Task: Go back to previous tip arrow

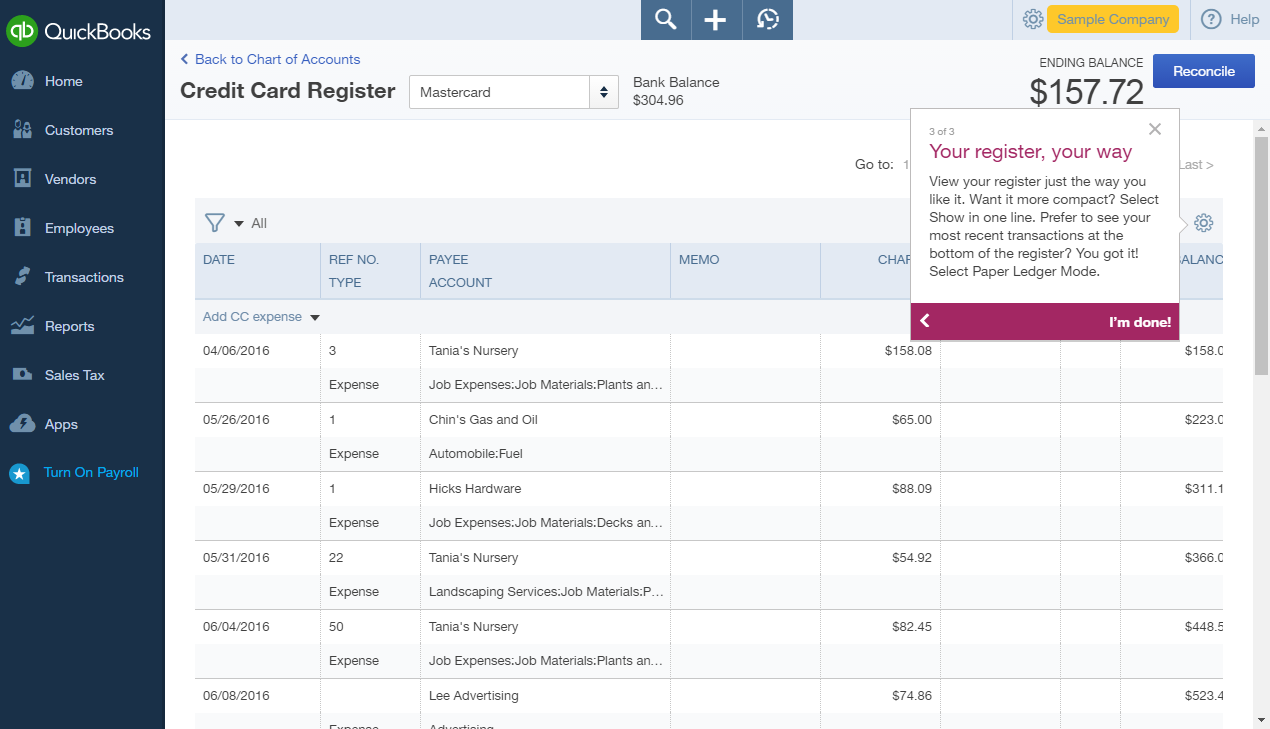Action: 925,321
